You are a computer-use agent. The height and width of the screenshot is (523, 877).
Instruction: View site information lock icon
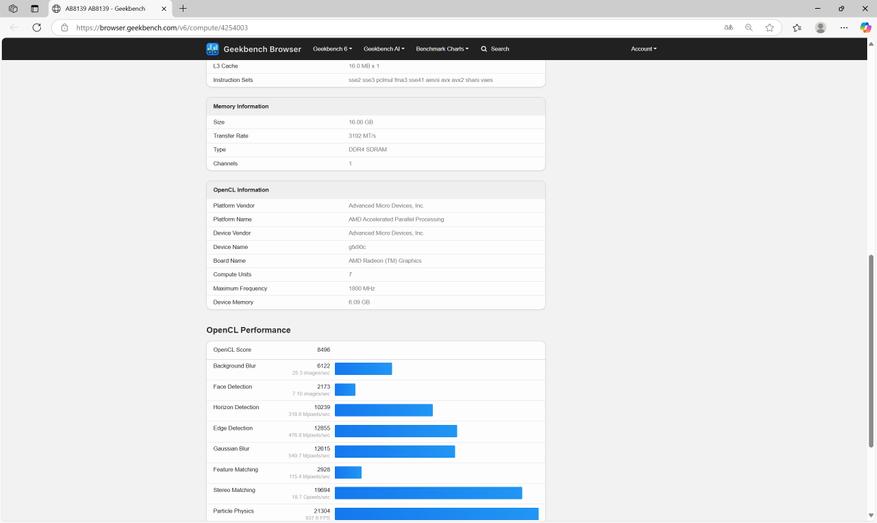tap(64, 27)
